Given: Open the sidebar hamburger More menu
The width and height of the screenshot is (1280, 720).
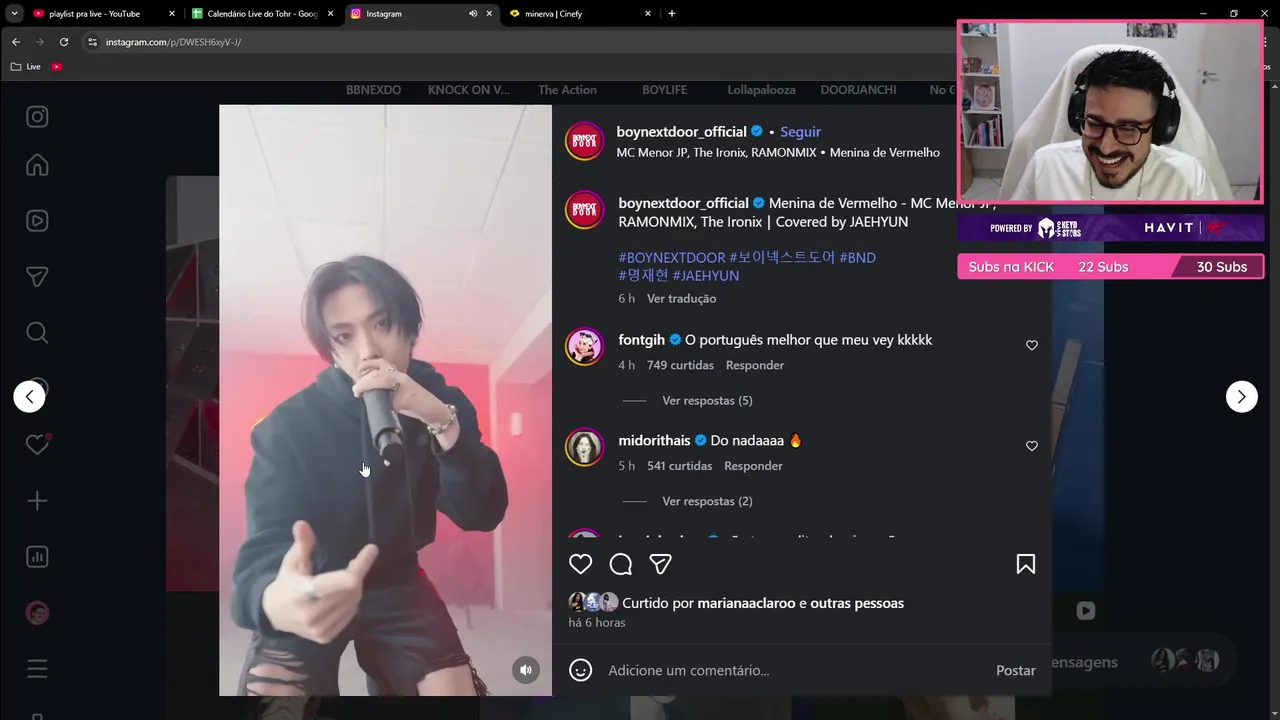Looking at the screenshot, I should [37, 669].
